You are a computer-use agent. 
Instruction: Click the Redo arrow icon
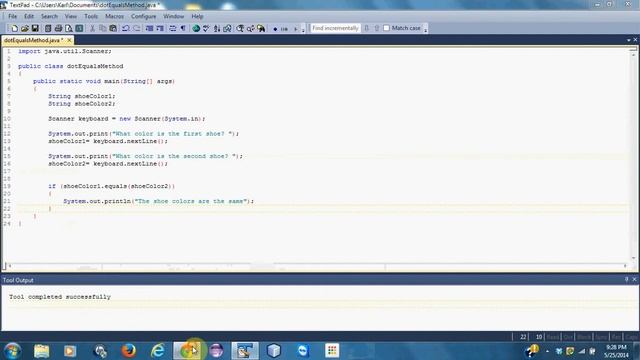(x=136, y=28)
